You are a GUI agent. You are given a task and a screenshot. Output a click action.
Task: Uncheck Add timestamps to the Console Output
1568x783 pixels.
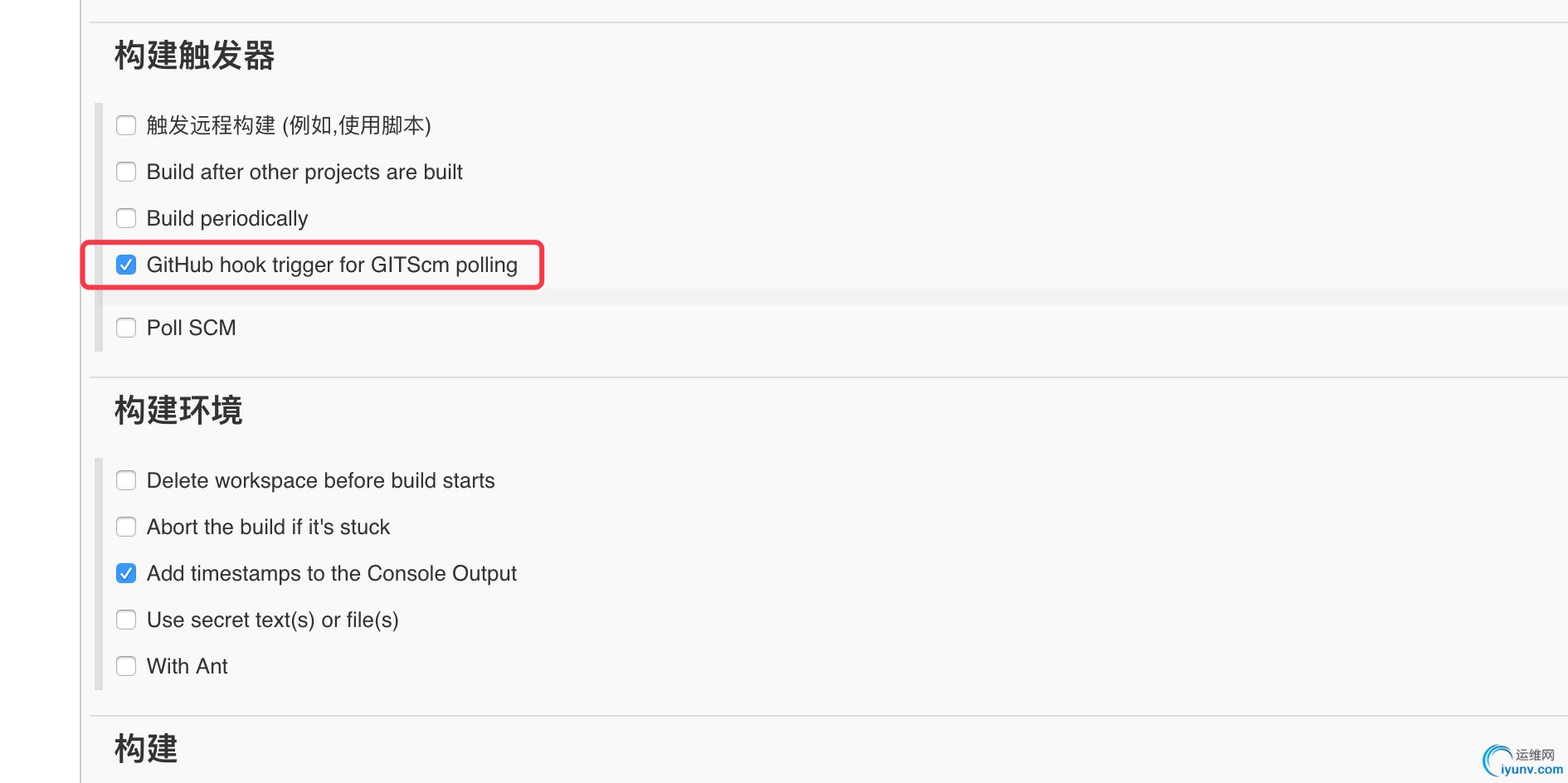126,573
